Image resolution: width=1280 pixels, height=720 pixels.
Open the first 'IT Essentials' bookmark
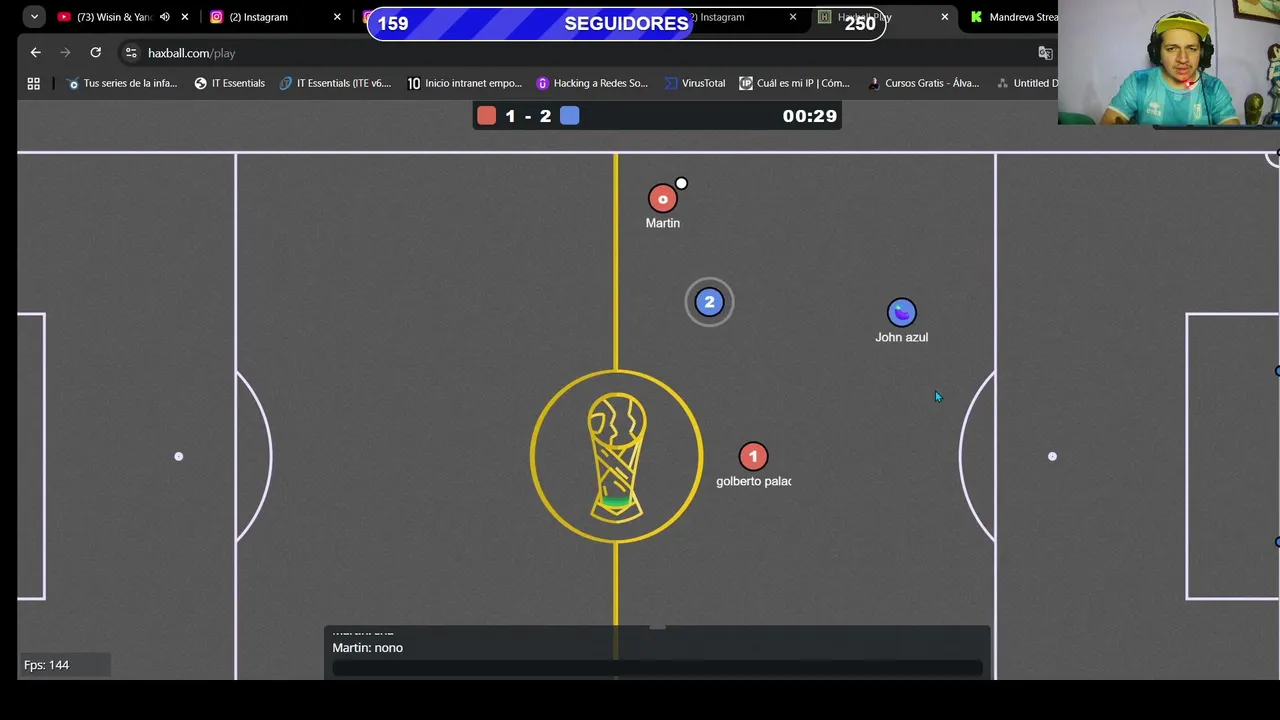(230, 83)
